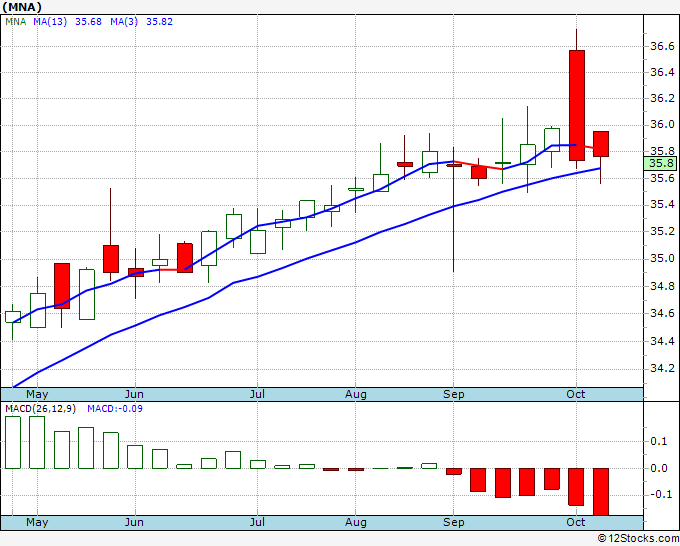Image resolution: width=680 pixels, height=546 pixels.
Task: Click the MA(13) legend label
Action: (50, 22)
